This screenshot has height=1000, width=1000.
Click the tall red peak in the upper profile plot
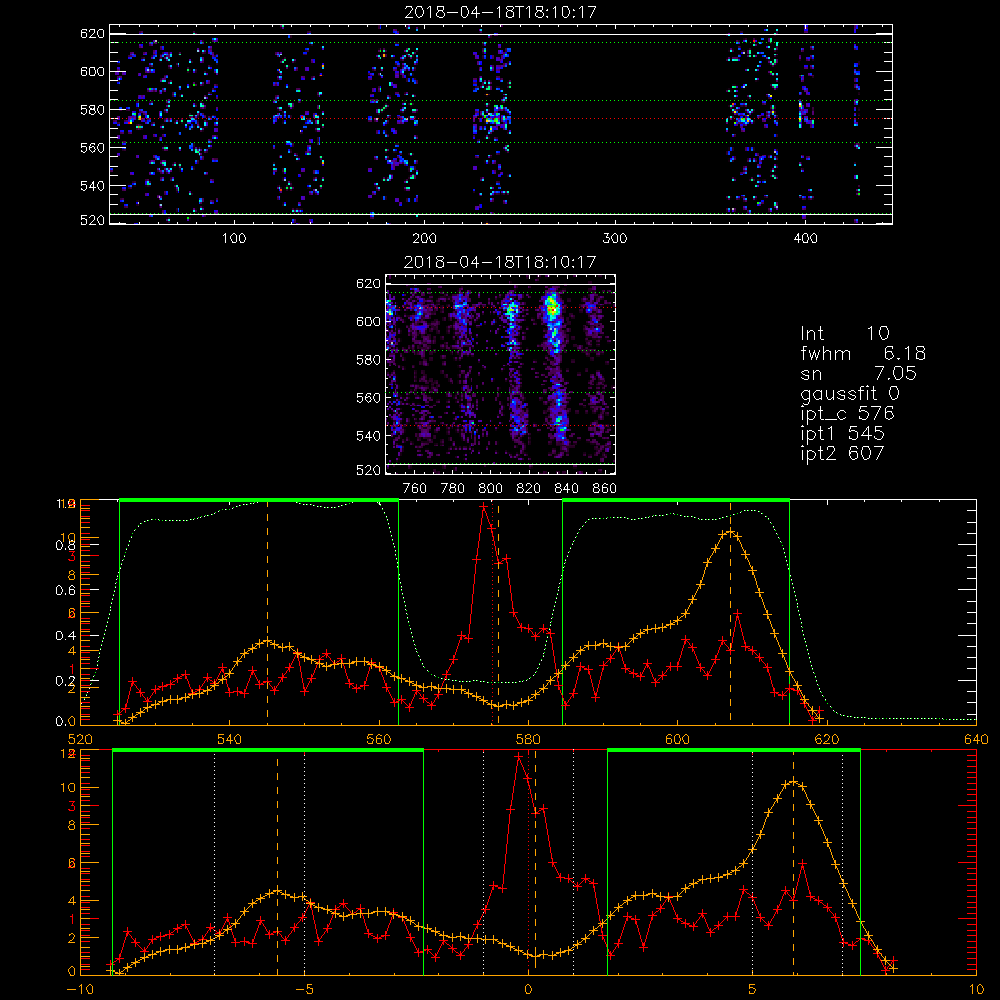point(484,506)
